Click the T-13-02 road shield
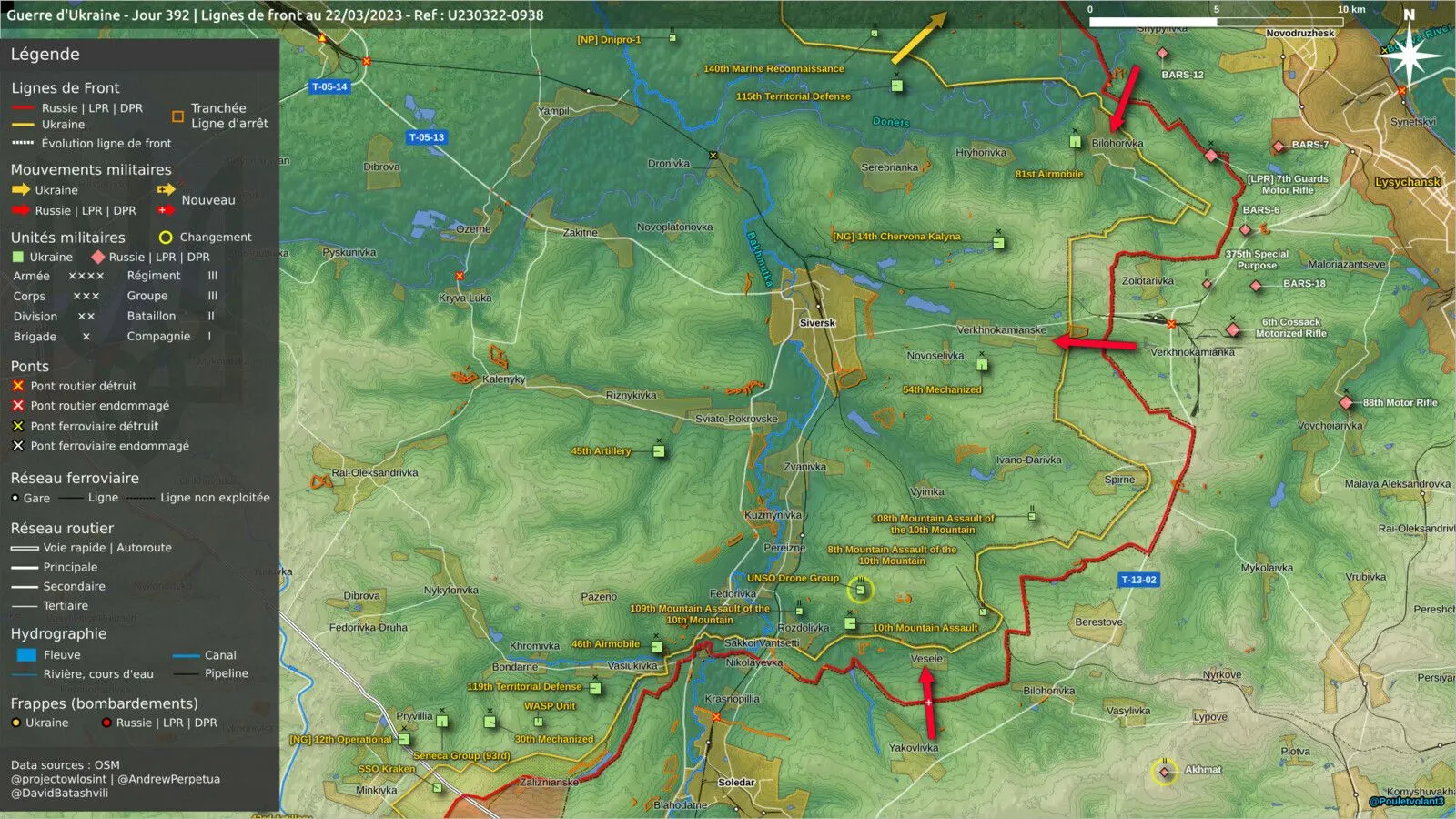The width and height of the screenshot is (1456, 819). point(1138,580)
